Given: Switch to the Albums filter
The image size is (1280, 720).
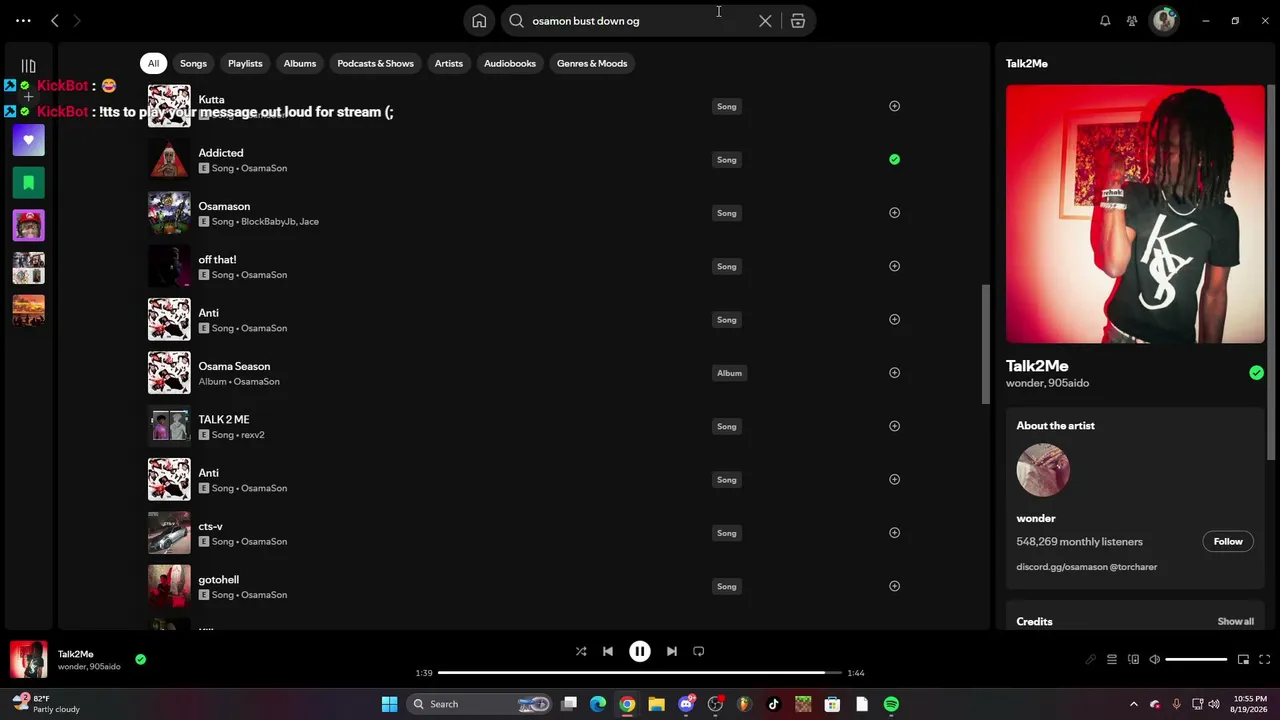Looking at the screenshot, I should [x=300, y=63].
